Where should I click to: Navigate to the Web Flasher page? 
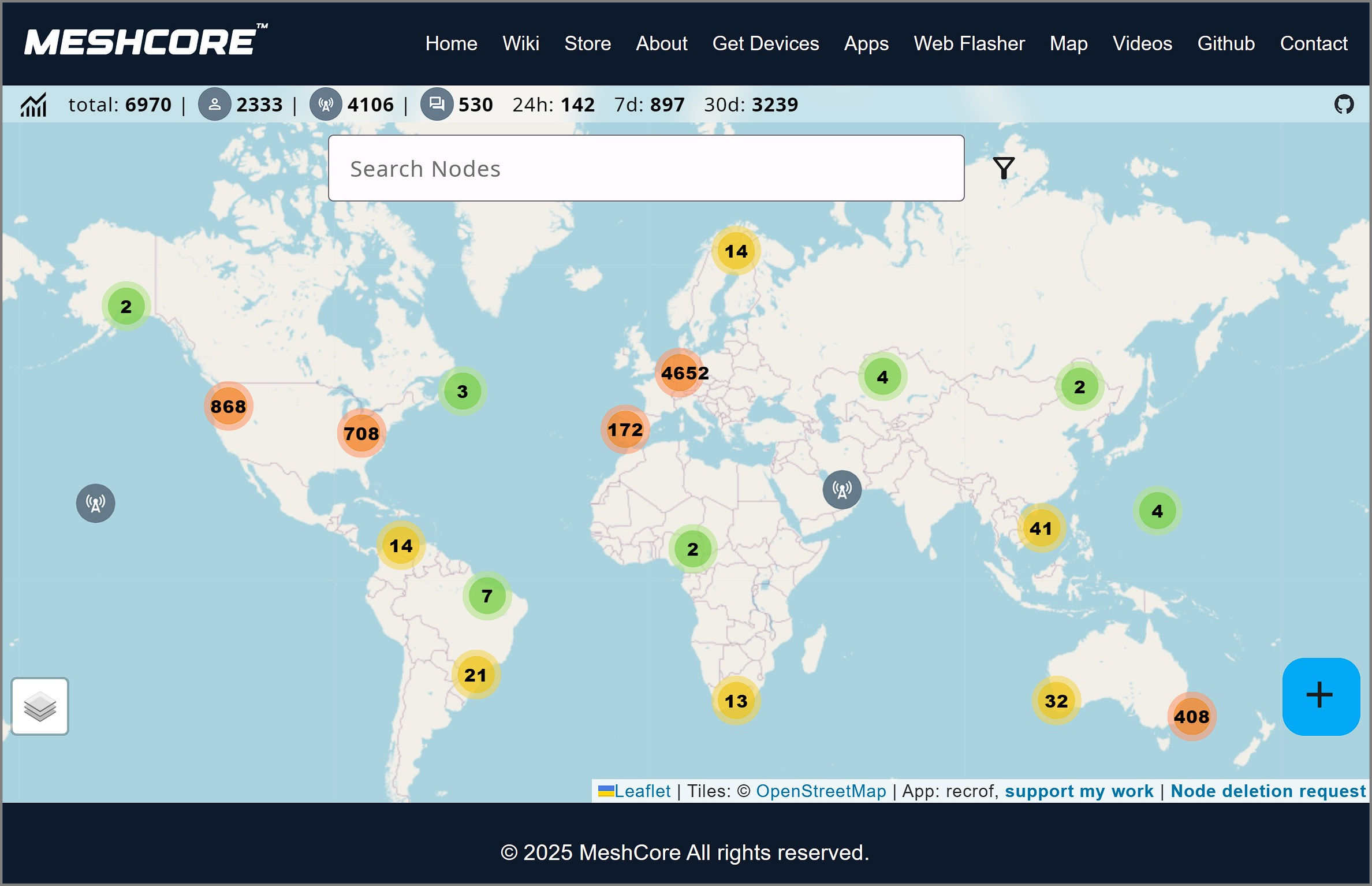point(969,43)
